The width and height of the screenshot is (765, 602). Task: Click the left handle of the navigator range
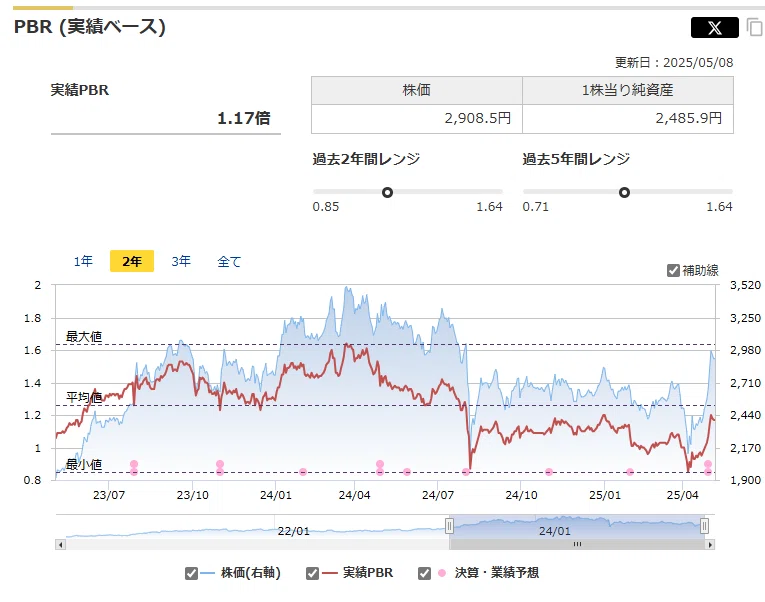coord(449,525)
